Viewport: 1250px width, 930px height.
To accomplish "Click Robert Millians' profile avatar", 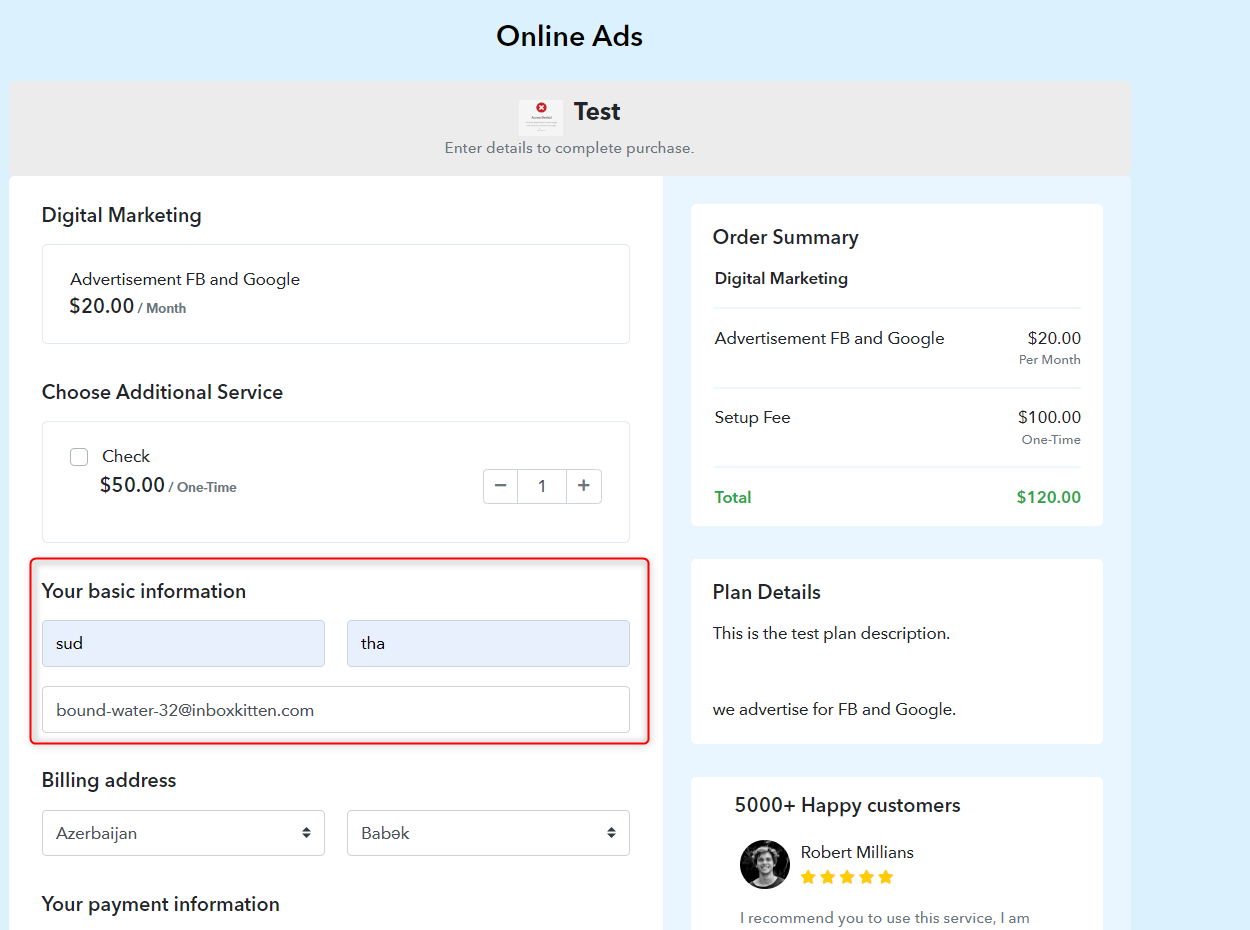I will (x=765, y=864).
